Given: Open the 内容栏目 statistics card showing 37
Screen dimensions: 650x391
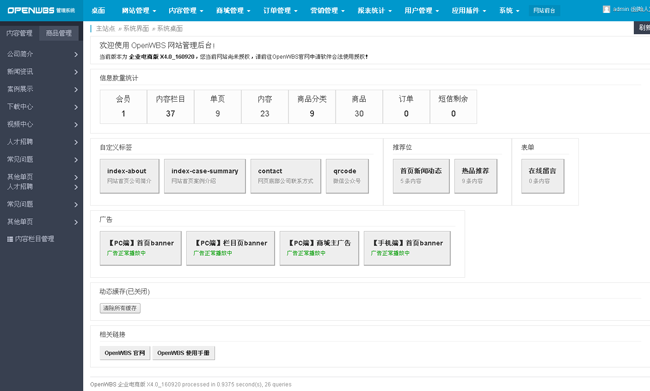Looking at the screenshot, I should (x=170, y=107).
